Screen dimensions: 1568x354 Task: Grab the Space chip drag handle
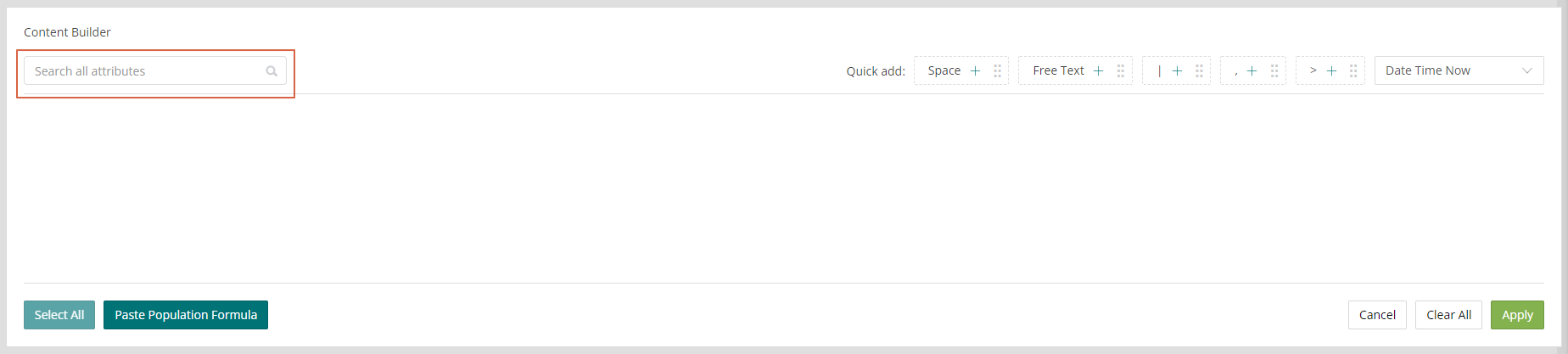[997, 70]
